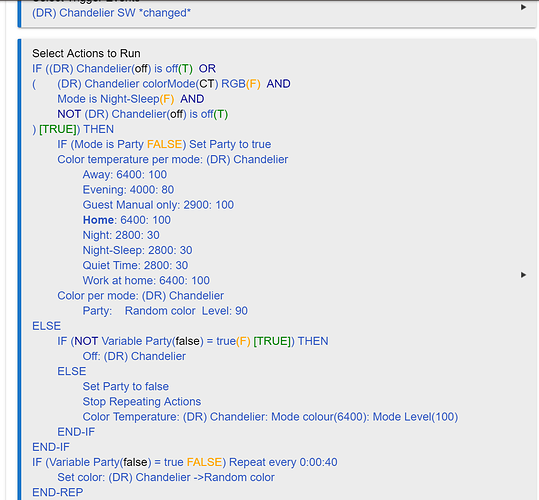Select the bold 'Home: 6400: 100' row
This screenshot has height=500, width=539.
[126, 220]
